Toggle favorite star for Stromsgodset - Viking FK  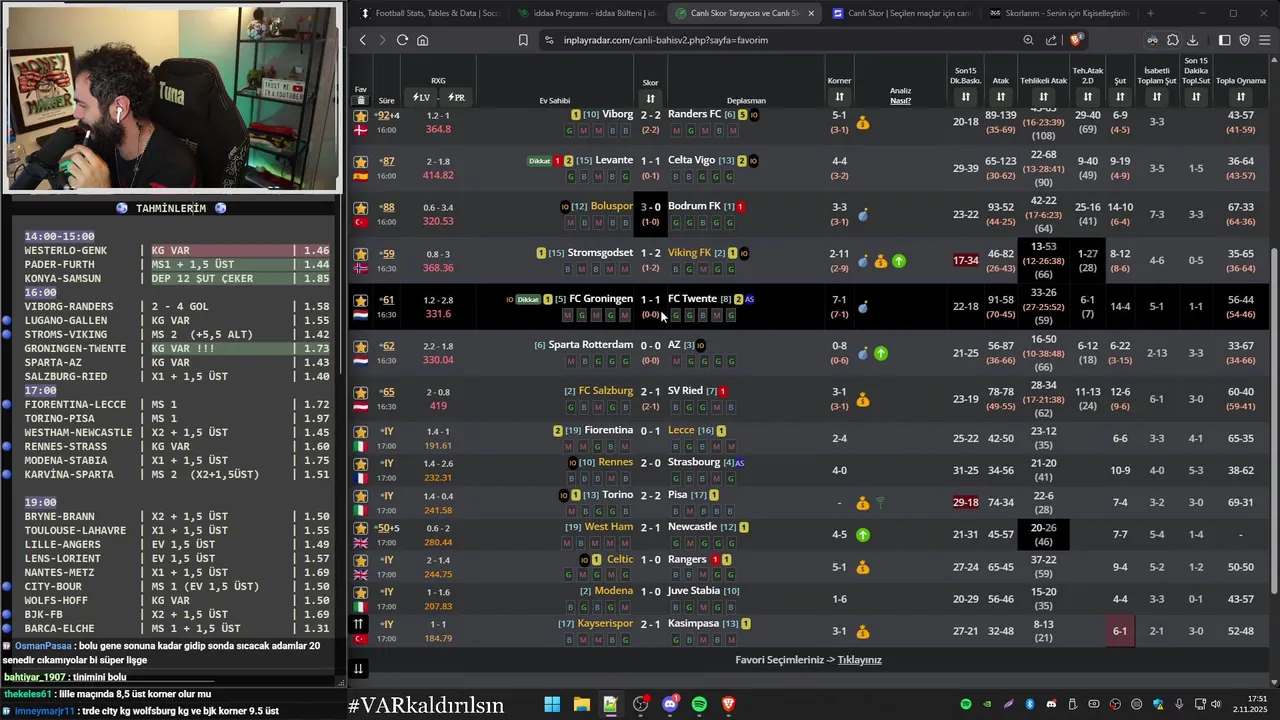pyautogui.click(x=361, y=254)
